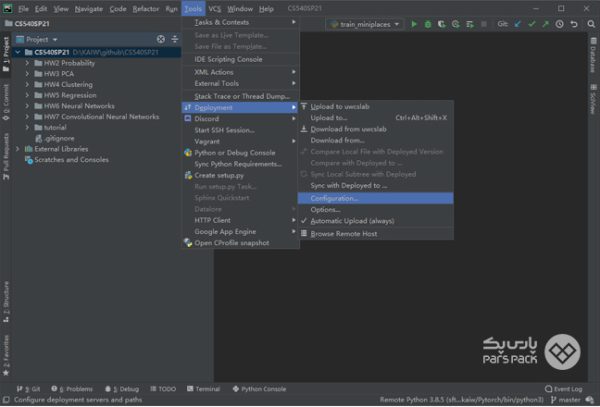
Task: Run with coverage icon in toolbar
Action: [x=442, y=24]
